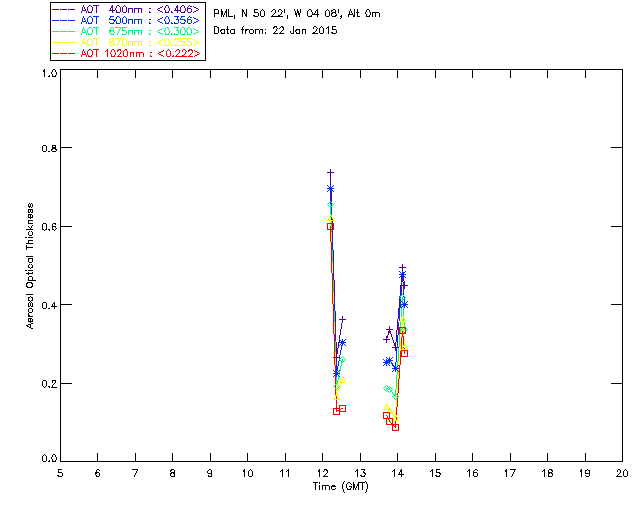Click the x-axis hour label 10

pos(248,473)
